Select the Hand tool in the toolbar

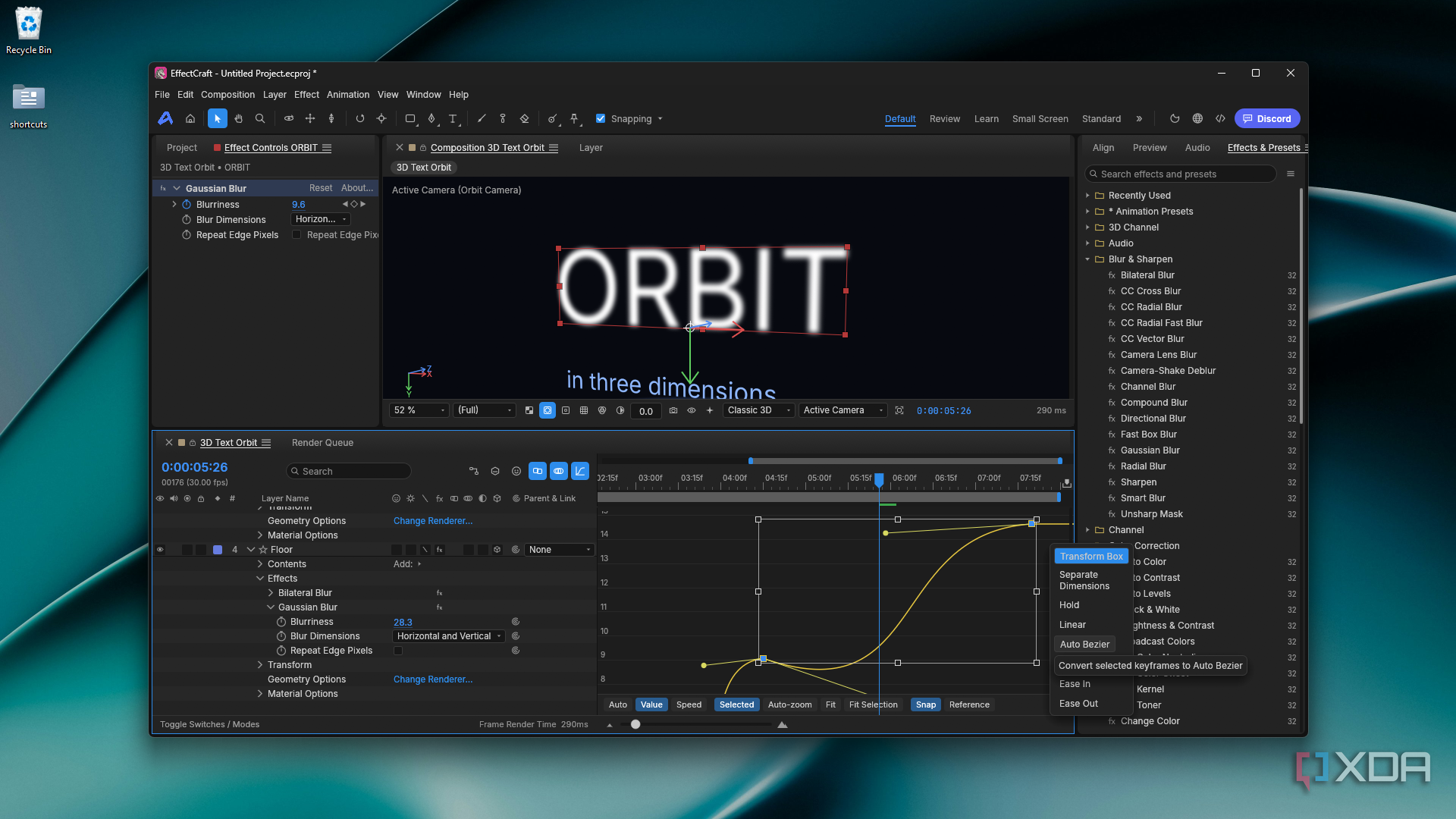tap(239, 118)
